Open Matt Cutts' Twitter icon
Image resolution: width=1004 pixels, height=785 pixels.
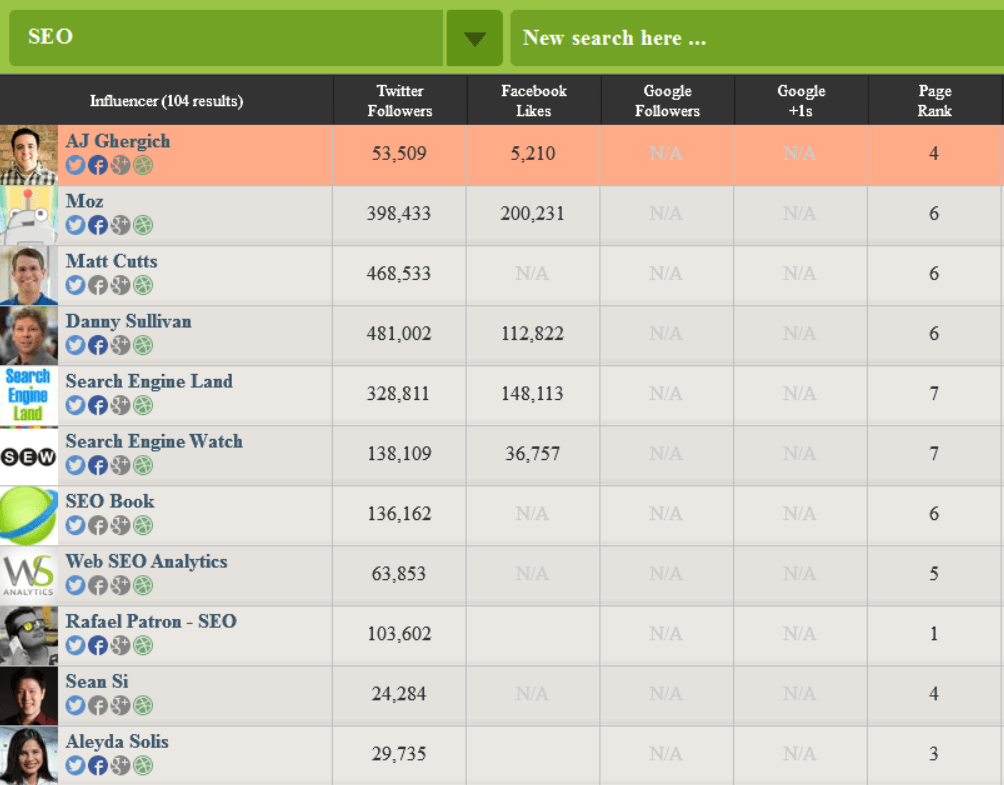(76, 285)
